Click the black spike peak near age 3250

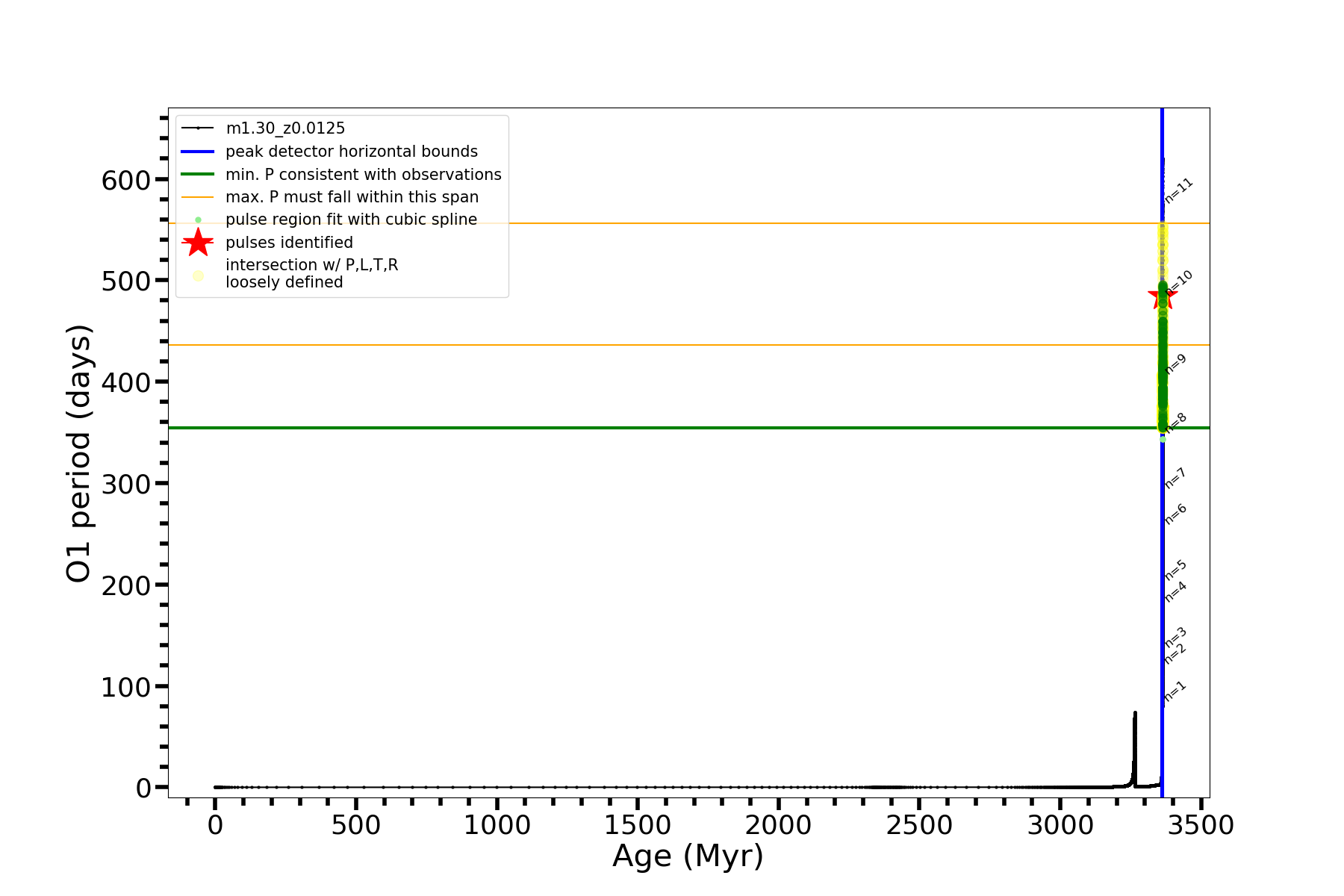pyautogui.click(x=1135, y=714)
